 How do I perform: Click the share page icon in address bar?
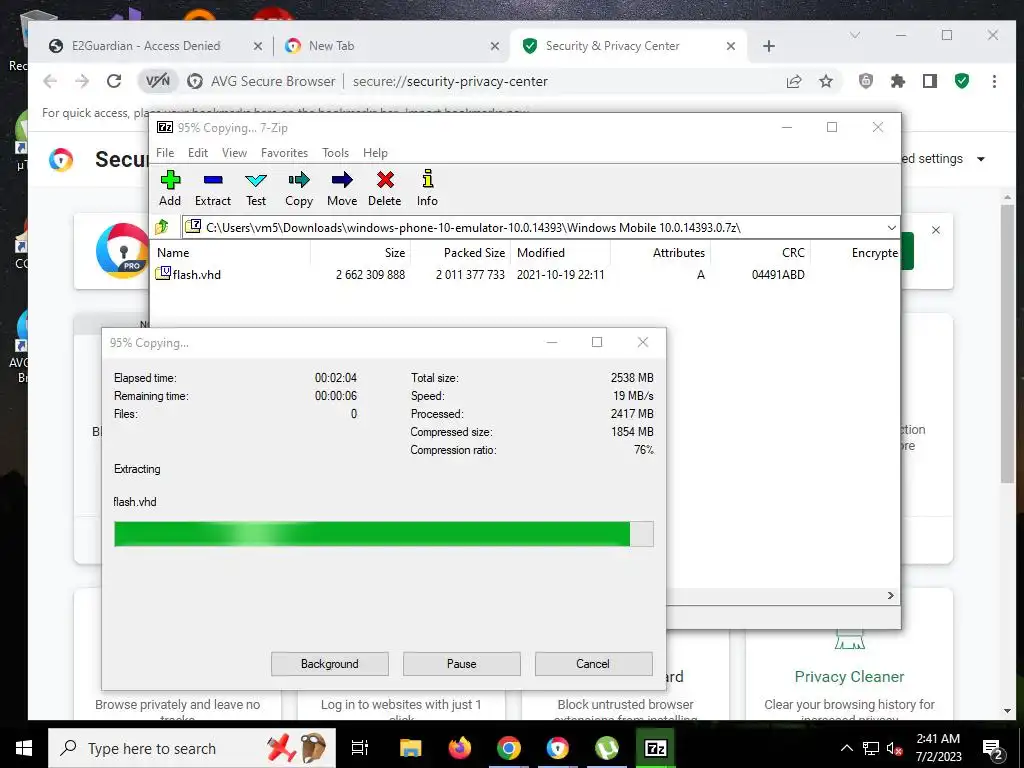coord(794,81)
